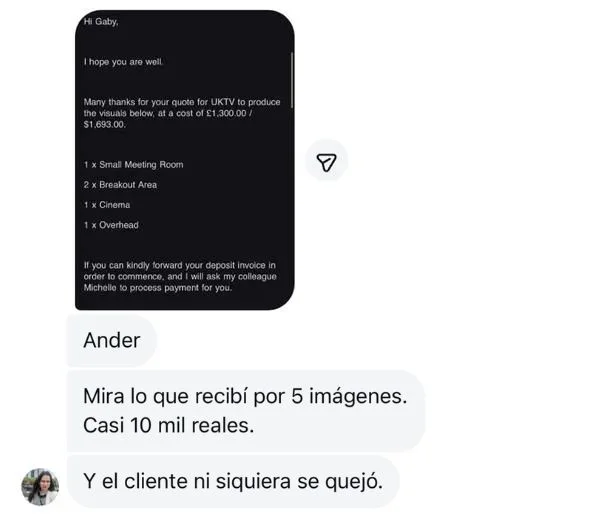Viewport: 589px width, 514px height.
Task: Select the "Y el cliente ni siquiera se quejó." message
Action: (x=233, y=481)
